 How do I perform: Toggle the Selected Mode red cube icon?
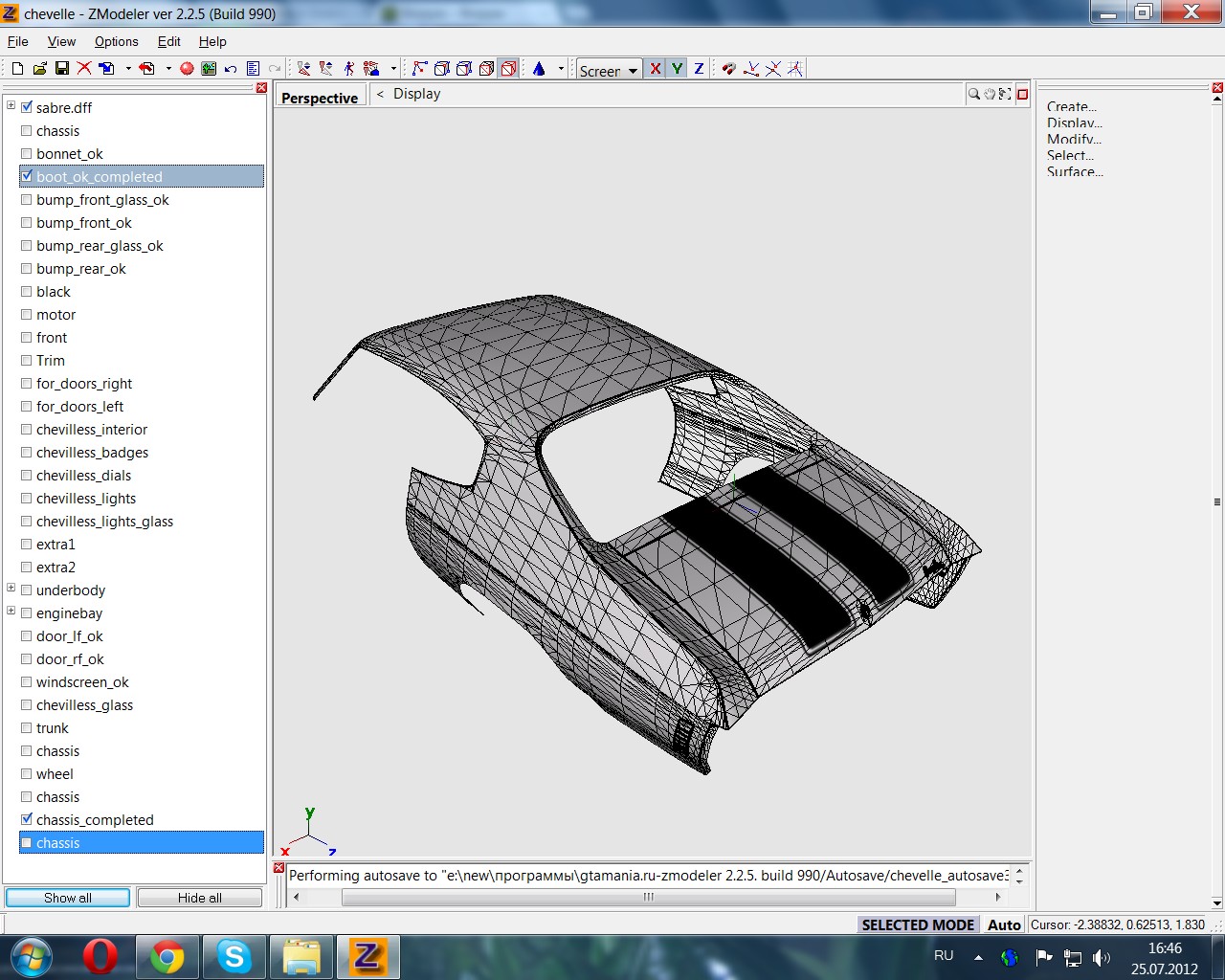[x=508, y=68]
